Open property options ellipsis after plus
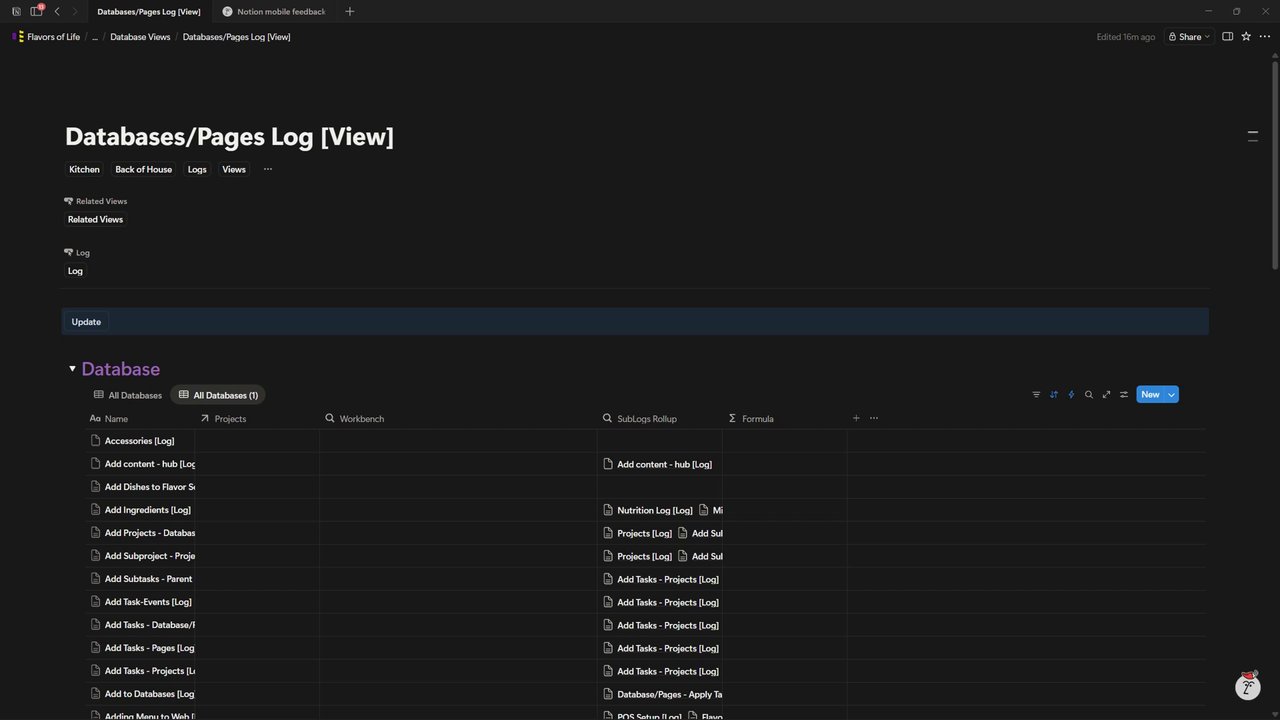1280x720 pixels. pos(874,419)
